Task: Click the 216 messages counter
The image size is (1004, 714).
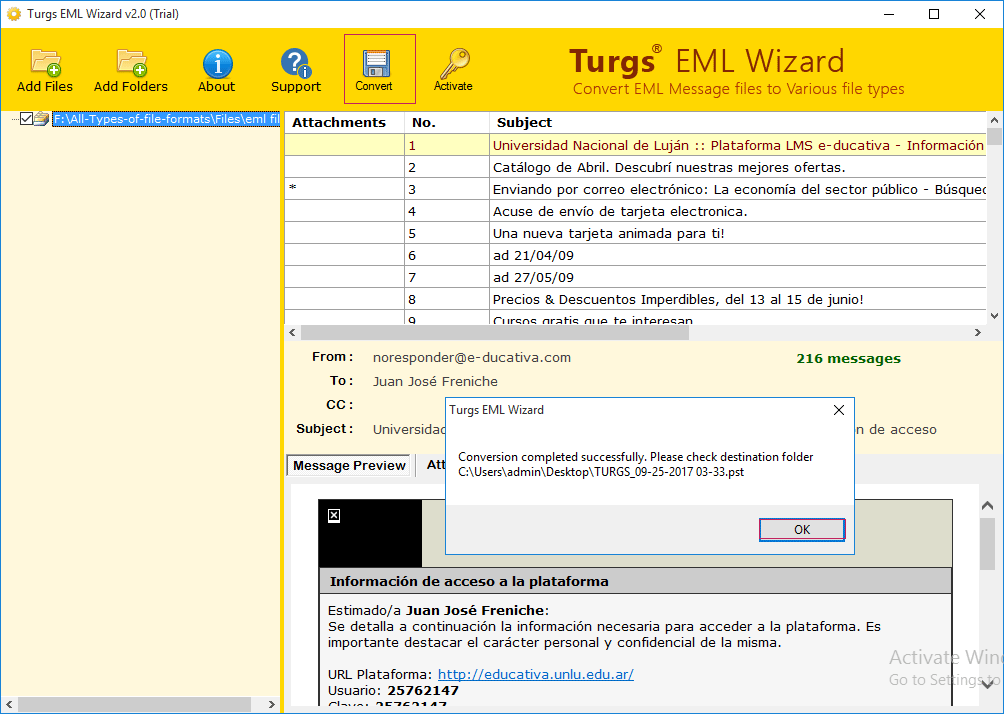Action: coord(848,359)
